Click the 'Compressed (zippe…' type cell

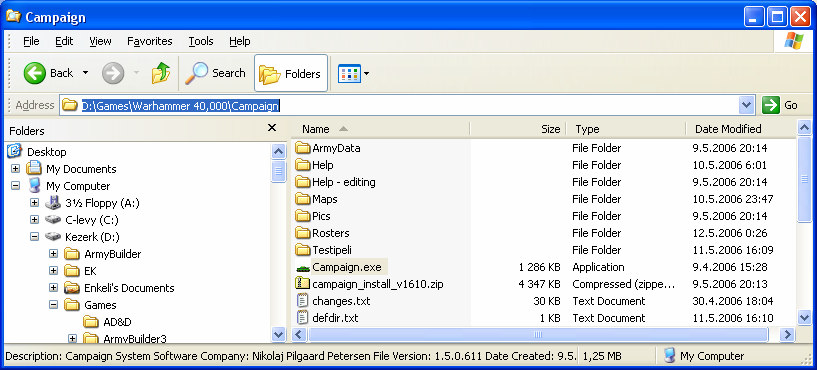pos(624,284)
